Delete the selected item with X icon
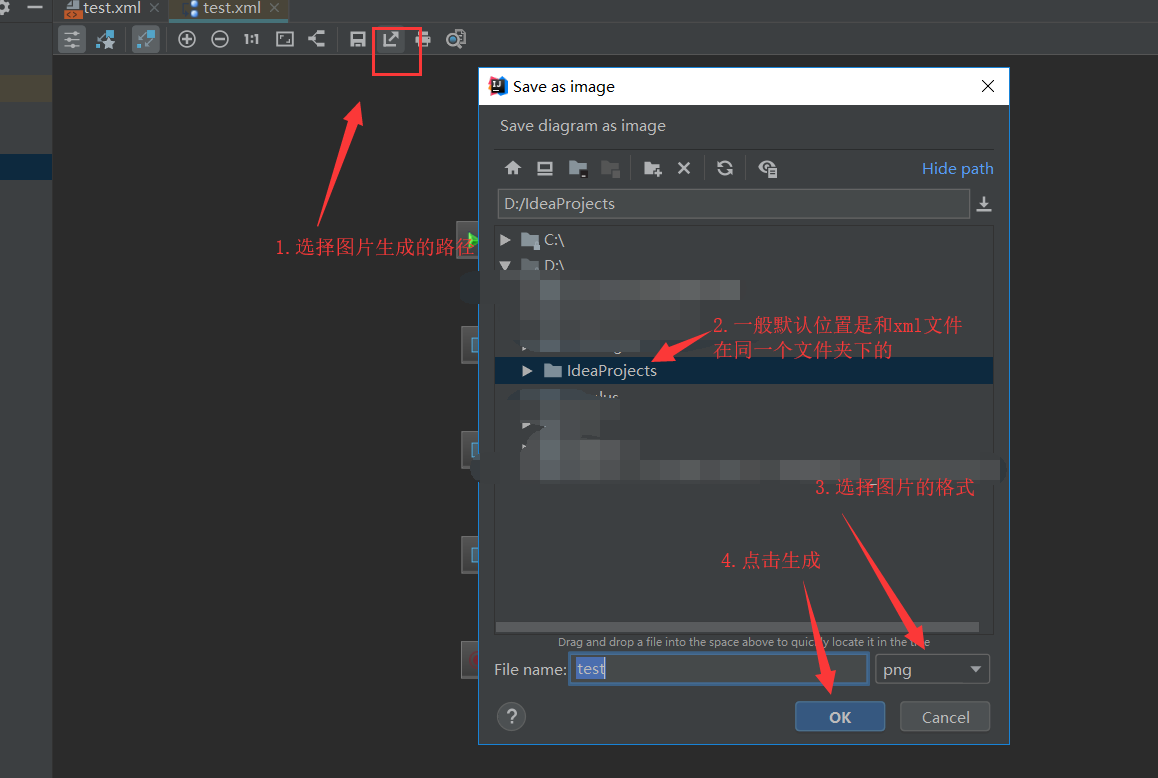The width and height of the screenshot is (1158, 778). pyautogui.click(x=684, y=168)
